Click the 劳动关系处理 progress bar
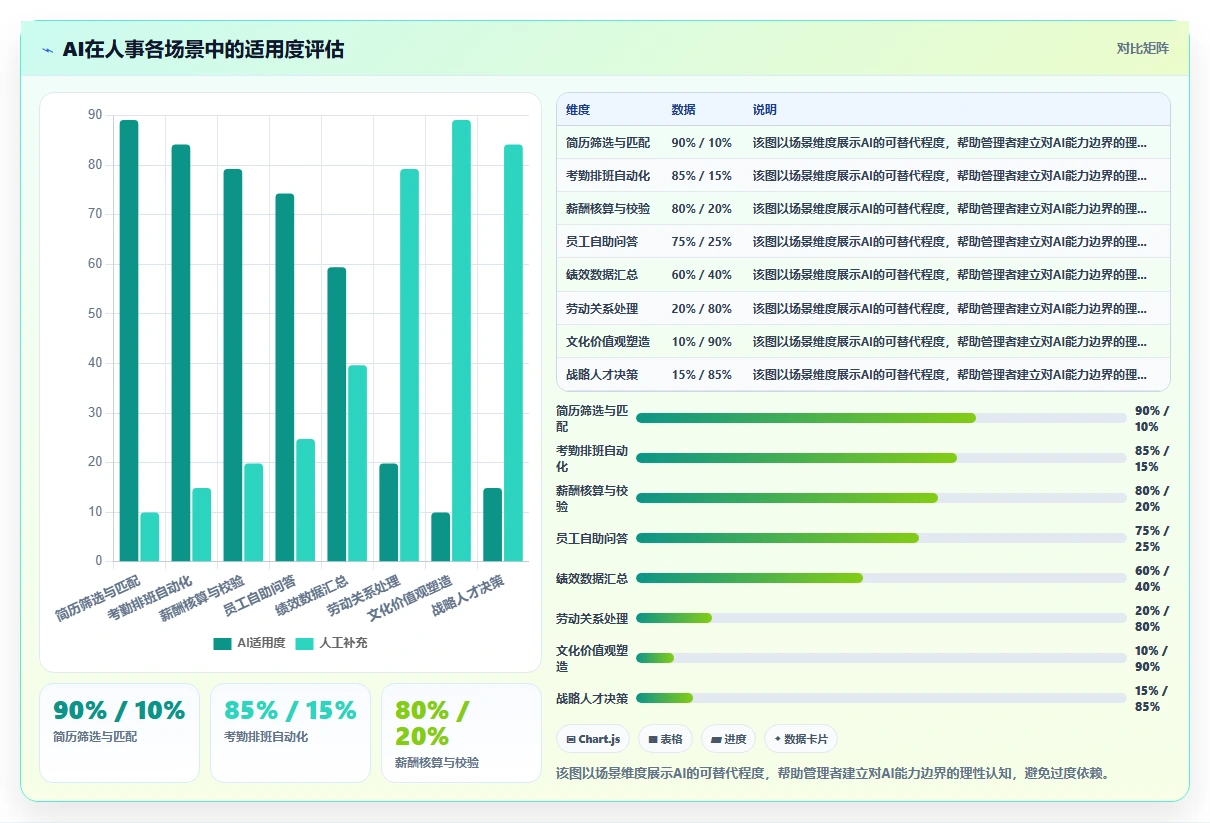The height and width of the screenshot is (823, 1210). 881,618
